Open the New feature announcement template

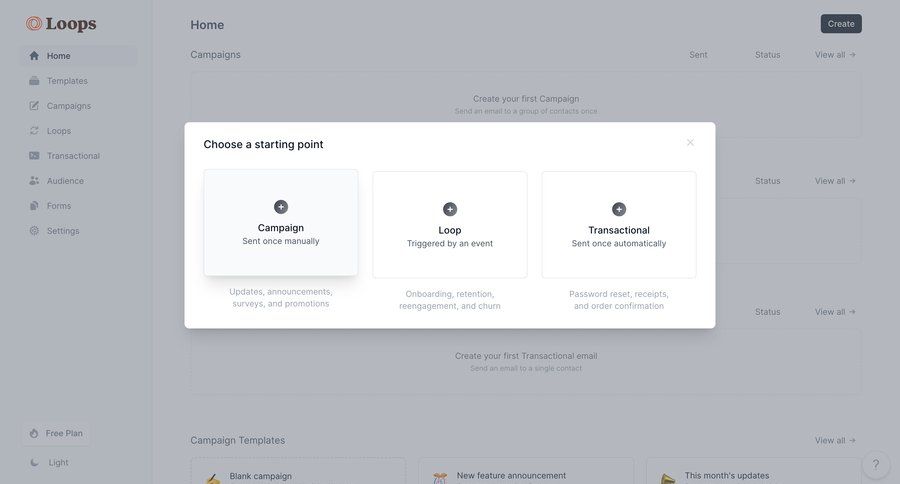pos(526,471)
